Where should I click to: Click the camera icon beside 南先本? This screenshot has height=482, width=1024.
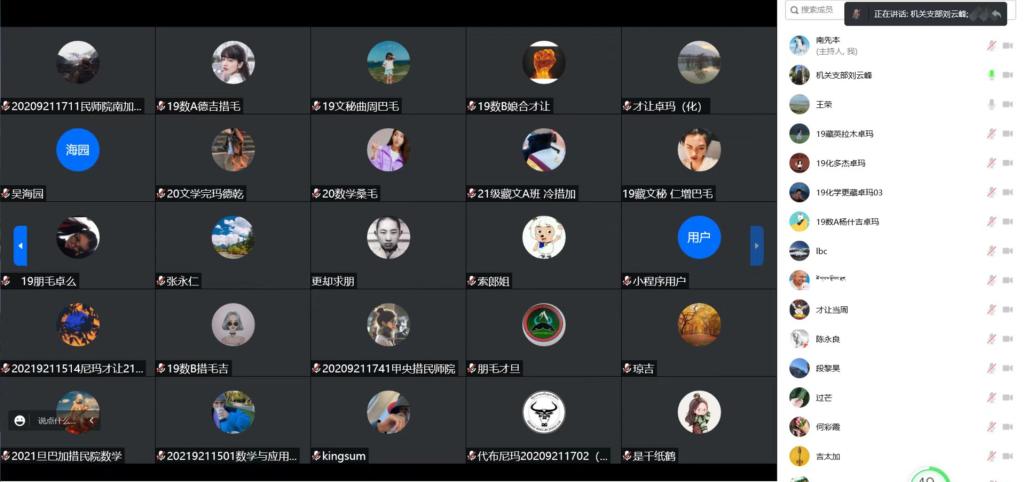tap(1008, 46)
